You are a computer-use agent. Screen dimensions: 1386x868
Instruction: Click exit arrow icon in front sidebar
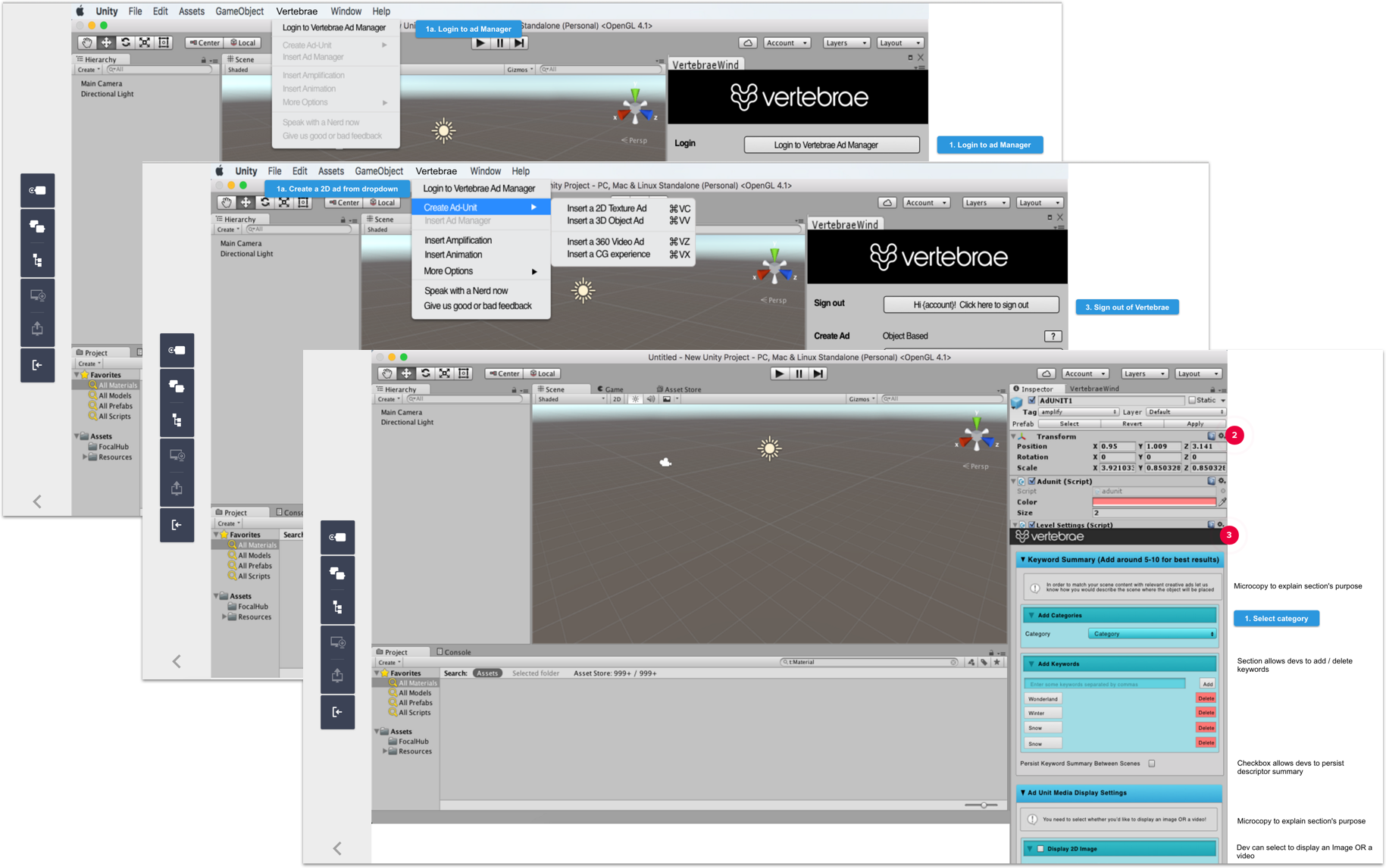337,712
